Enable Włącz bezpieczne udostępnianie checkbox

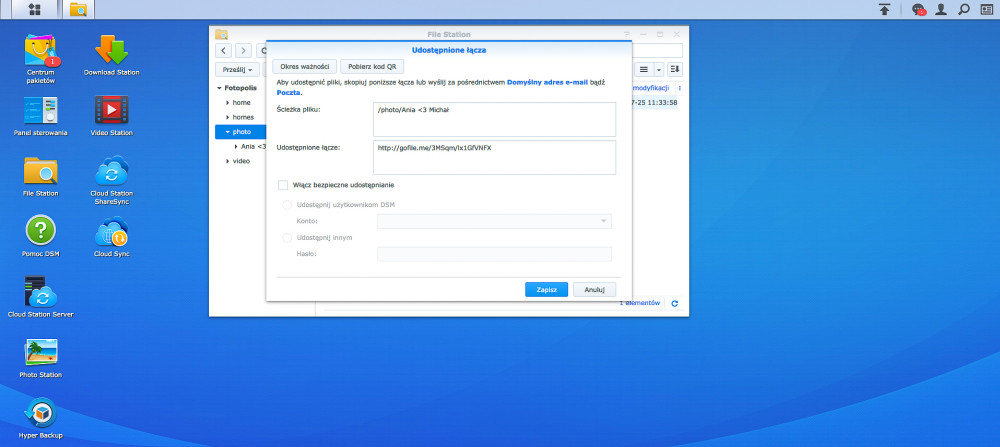click(x=283, y=185)
